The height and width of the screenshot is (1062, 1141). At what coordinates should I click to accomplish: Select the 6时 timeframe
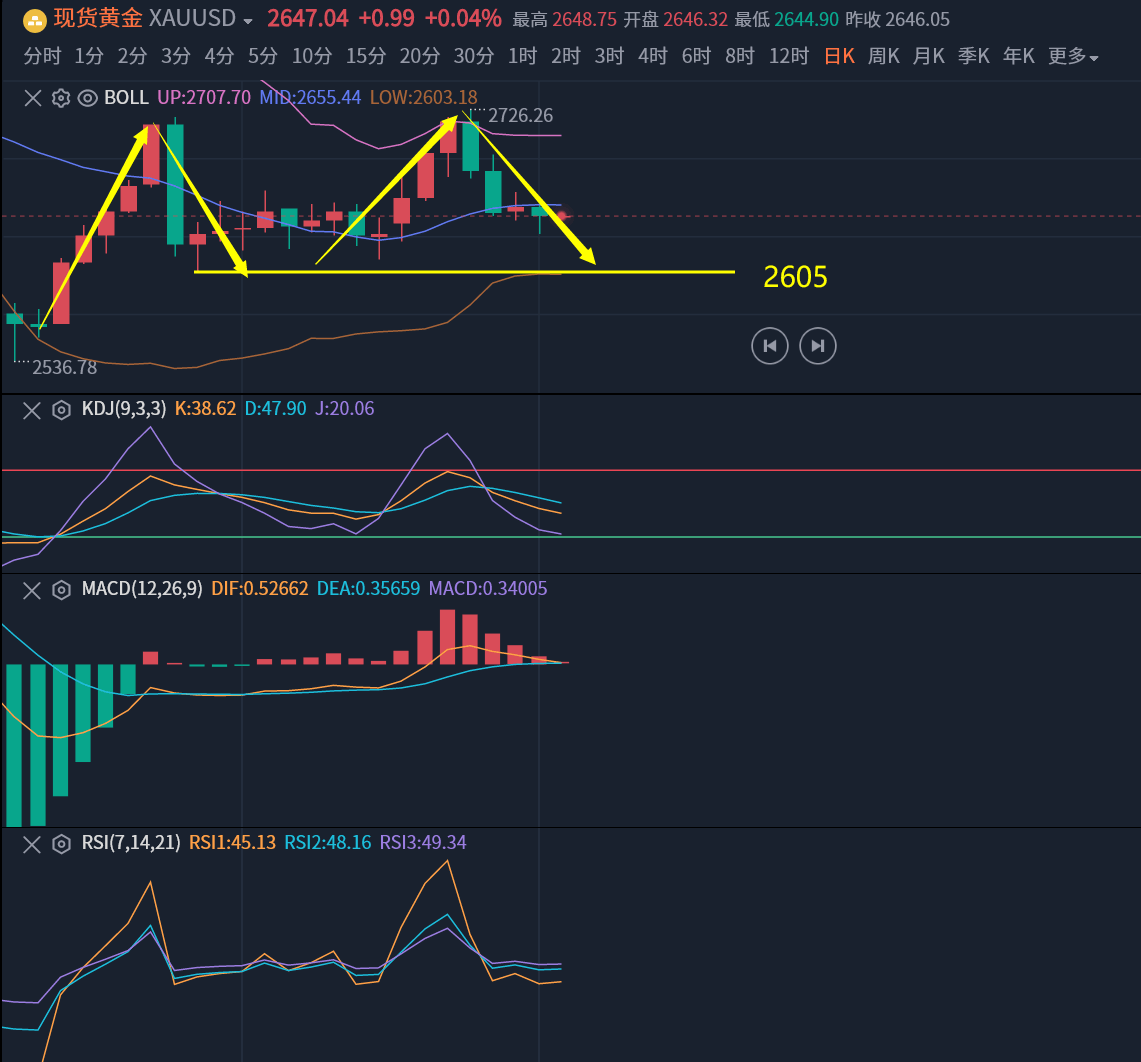[x=696, y=56]
